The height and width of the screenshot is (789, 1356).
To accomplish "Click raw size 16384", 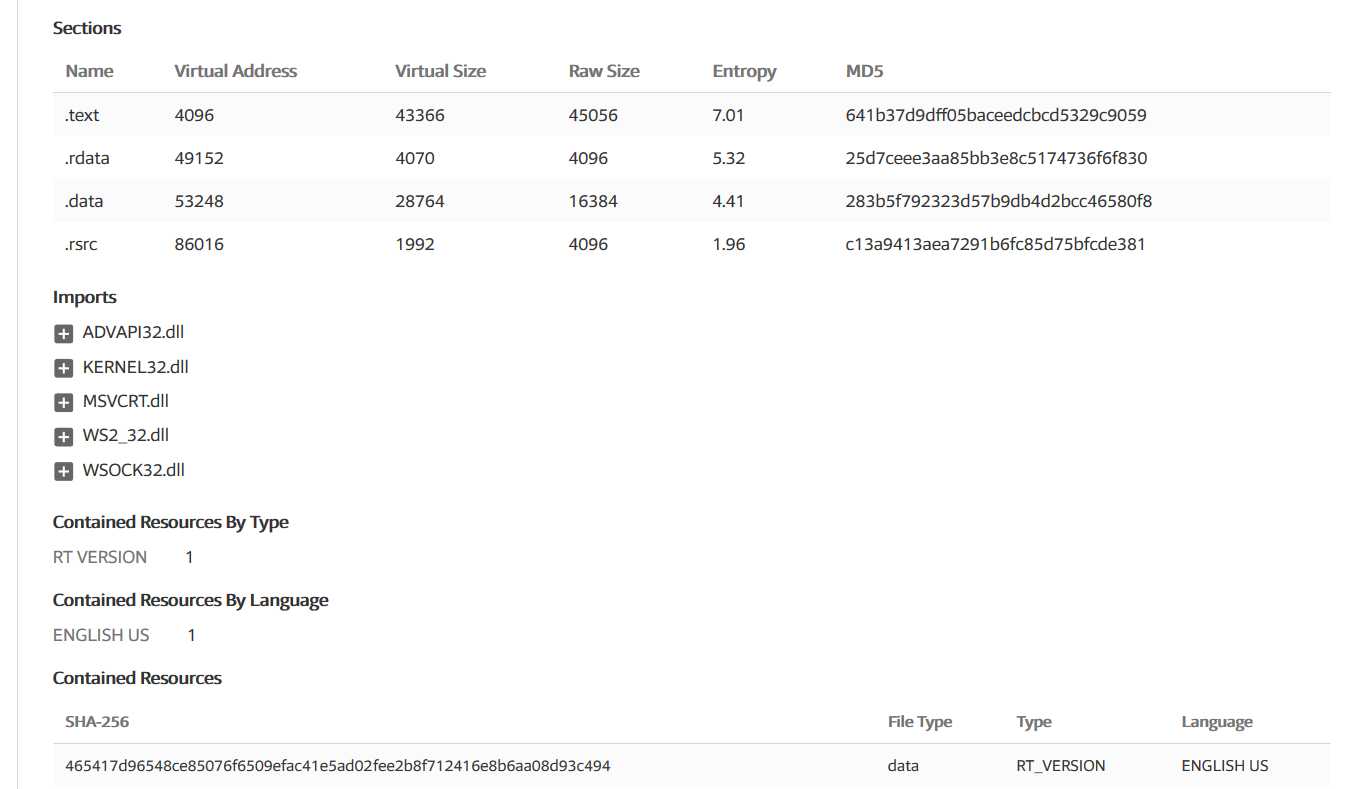I will point(593,201).
